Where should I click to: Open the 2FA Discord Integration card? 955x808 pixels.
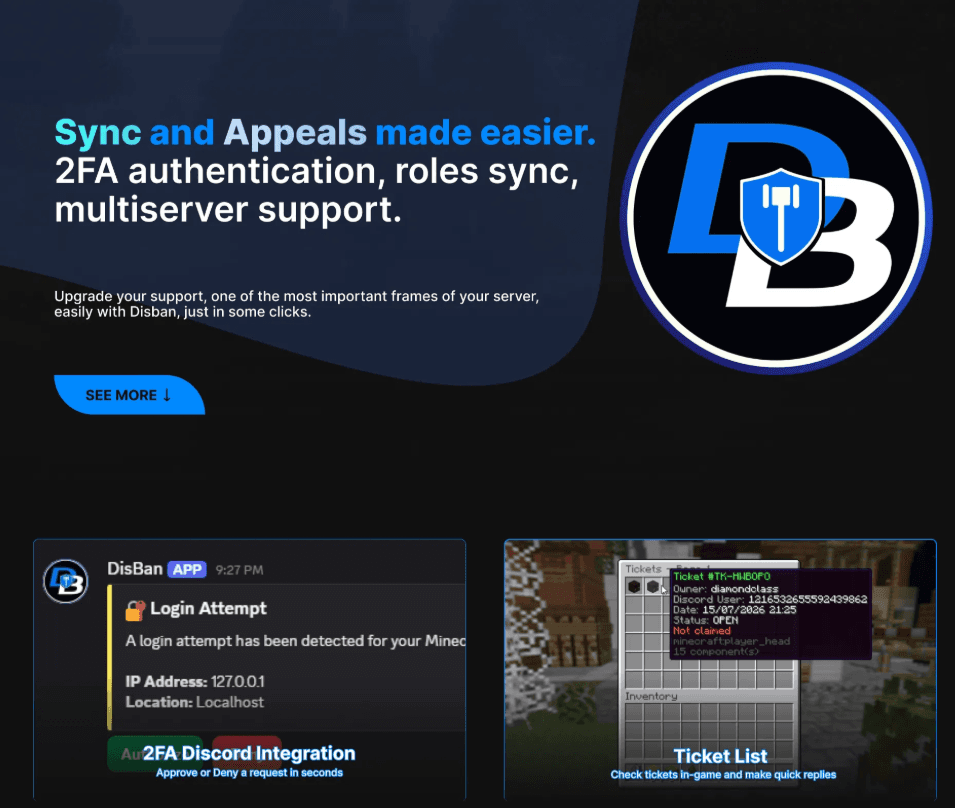click(x=249, y=669)
